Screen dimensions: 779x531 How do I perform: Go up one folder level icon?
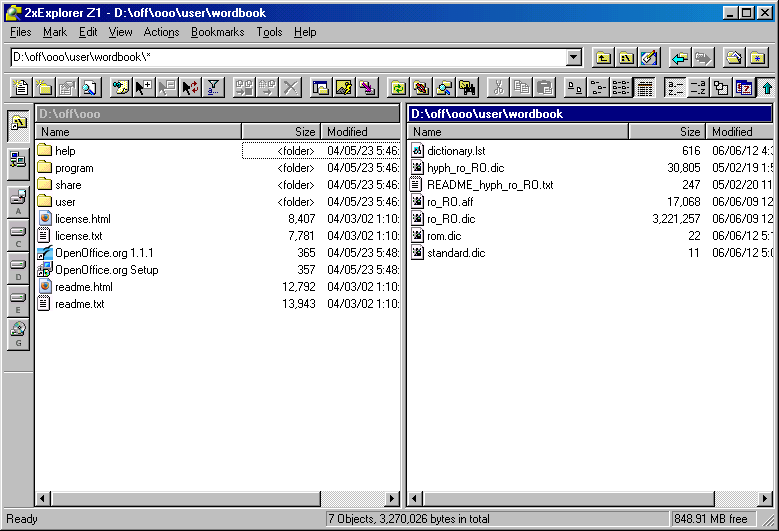[x=603, y=58]
